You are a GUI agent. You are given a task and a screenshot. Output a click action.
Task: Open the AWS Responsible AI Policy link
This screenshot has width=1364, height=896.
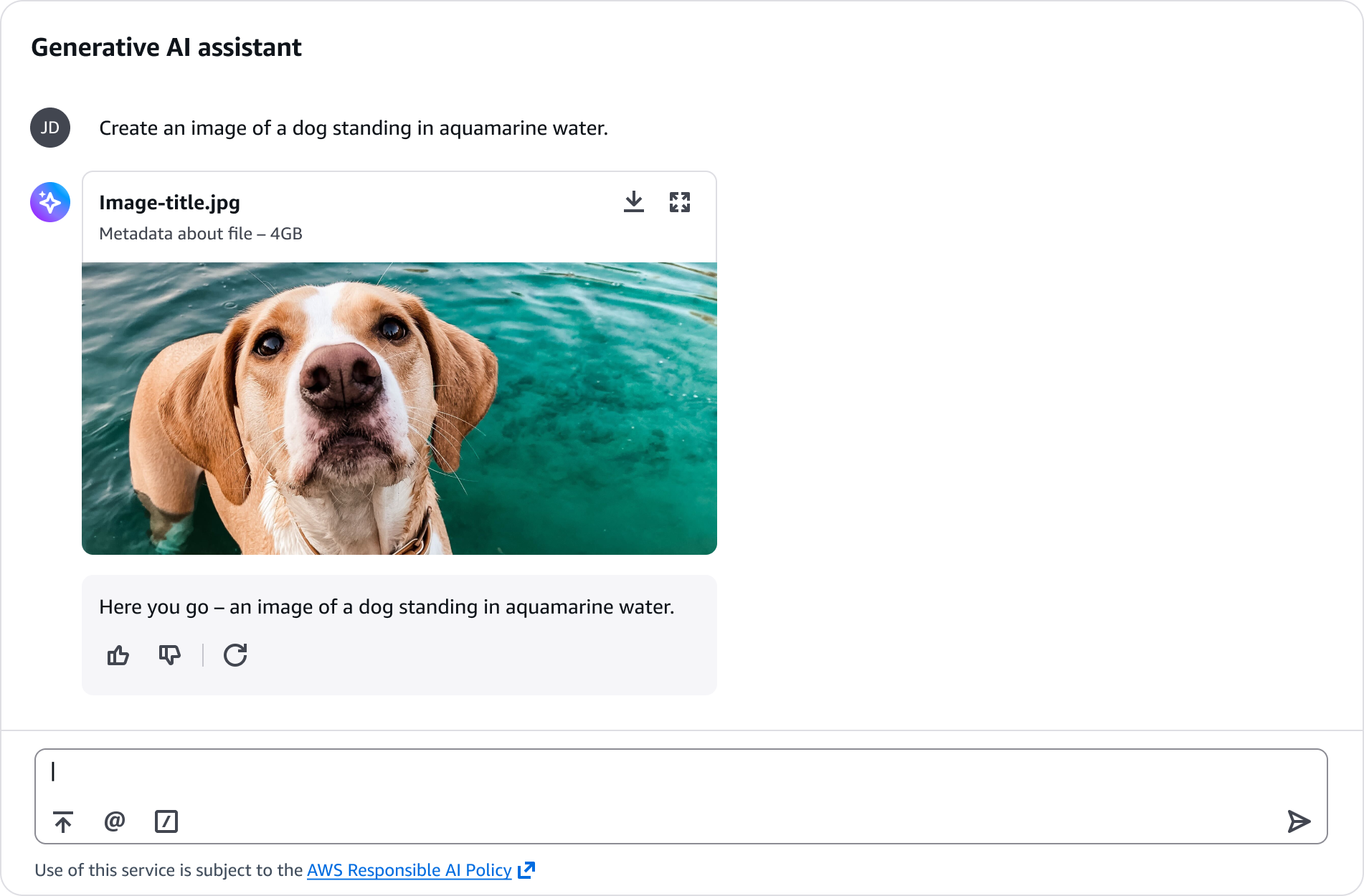click(409, 870)
